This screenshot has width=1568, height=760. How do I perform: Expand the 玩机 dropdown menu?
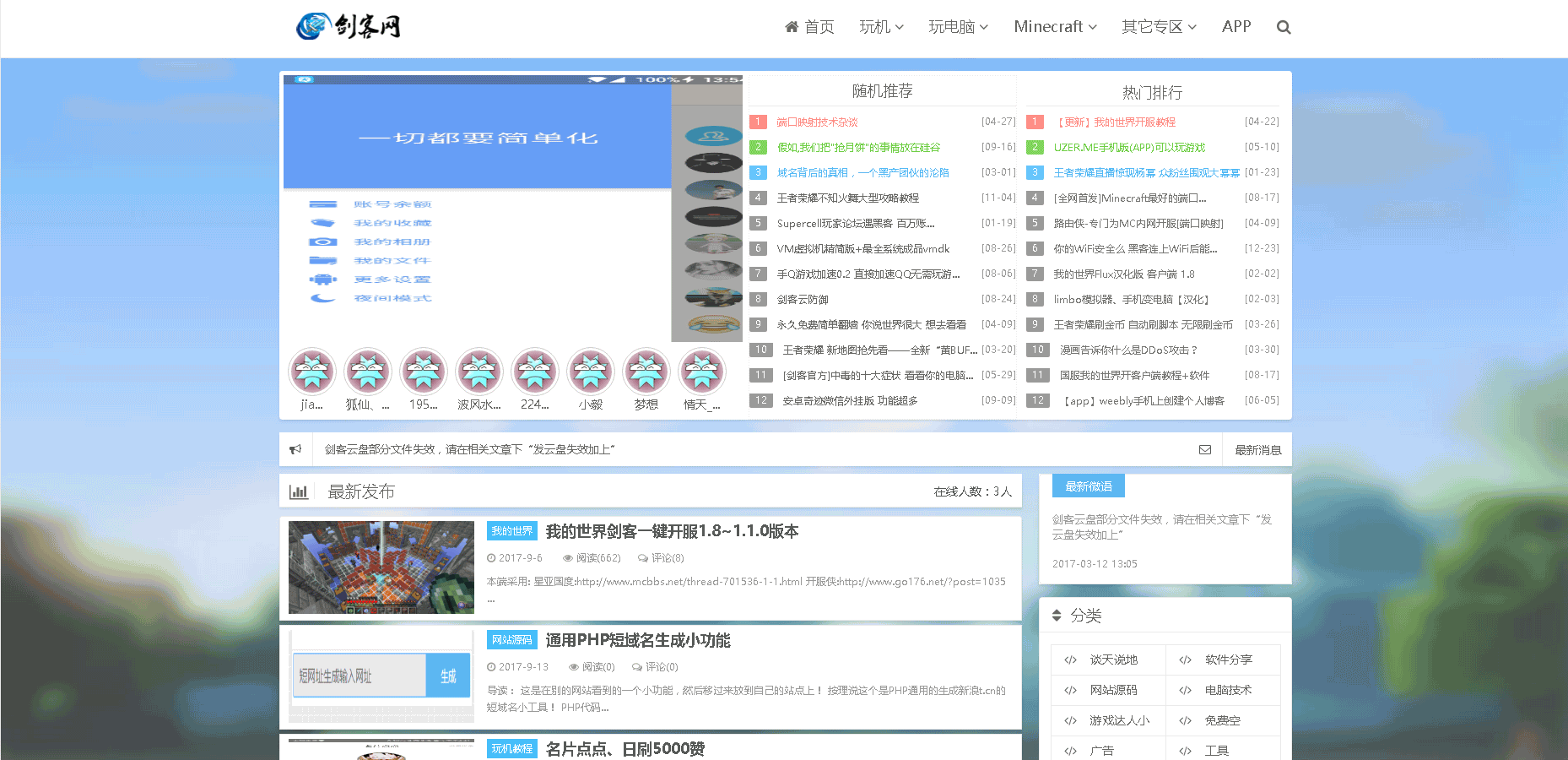[x=881, y=27]
